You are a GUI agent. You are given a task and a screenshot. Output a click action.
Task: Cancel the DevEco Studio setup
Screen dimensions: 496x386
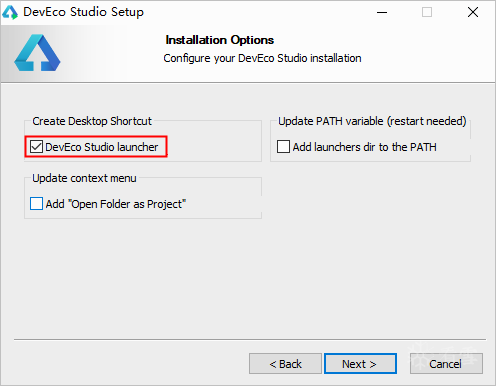point(446,364)
